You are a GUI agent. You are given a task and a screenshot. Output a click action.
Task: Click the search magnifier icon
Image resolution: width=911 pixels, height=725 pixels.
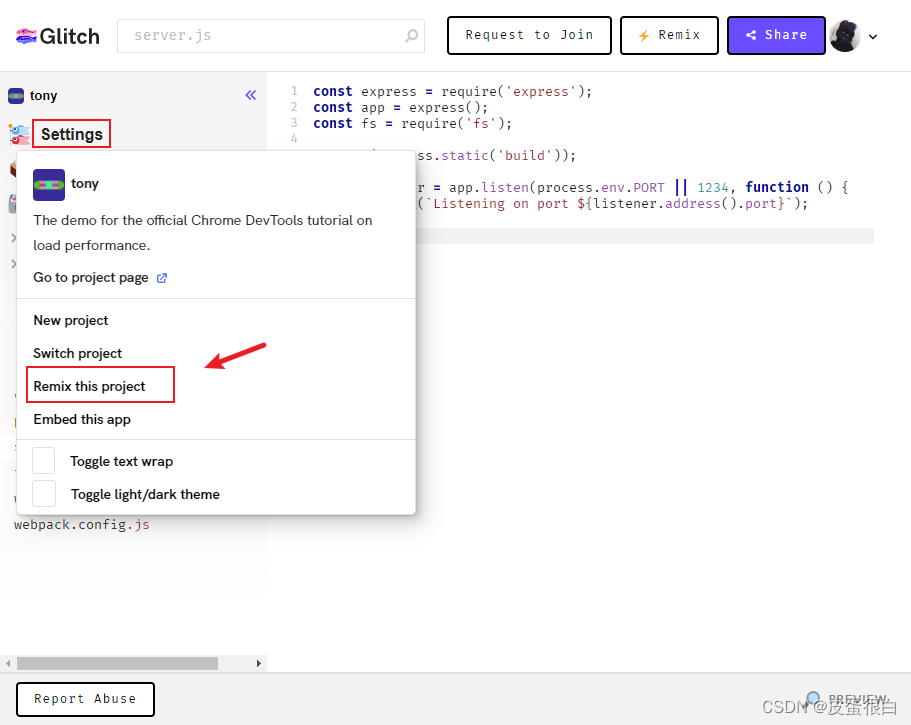(x=411, y=36)
